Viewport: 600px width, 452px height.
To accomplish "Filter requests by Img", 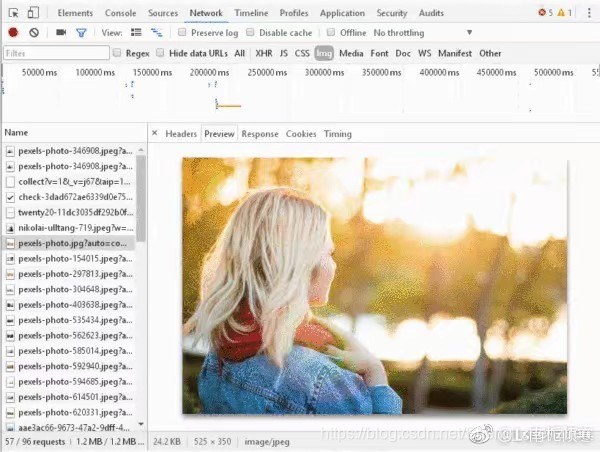I will pyautogui.click(x=324, y=53).
